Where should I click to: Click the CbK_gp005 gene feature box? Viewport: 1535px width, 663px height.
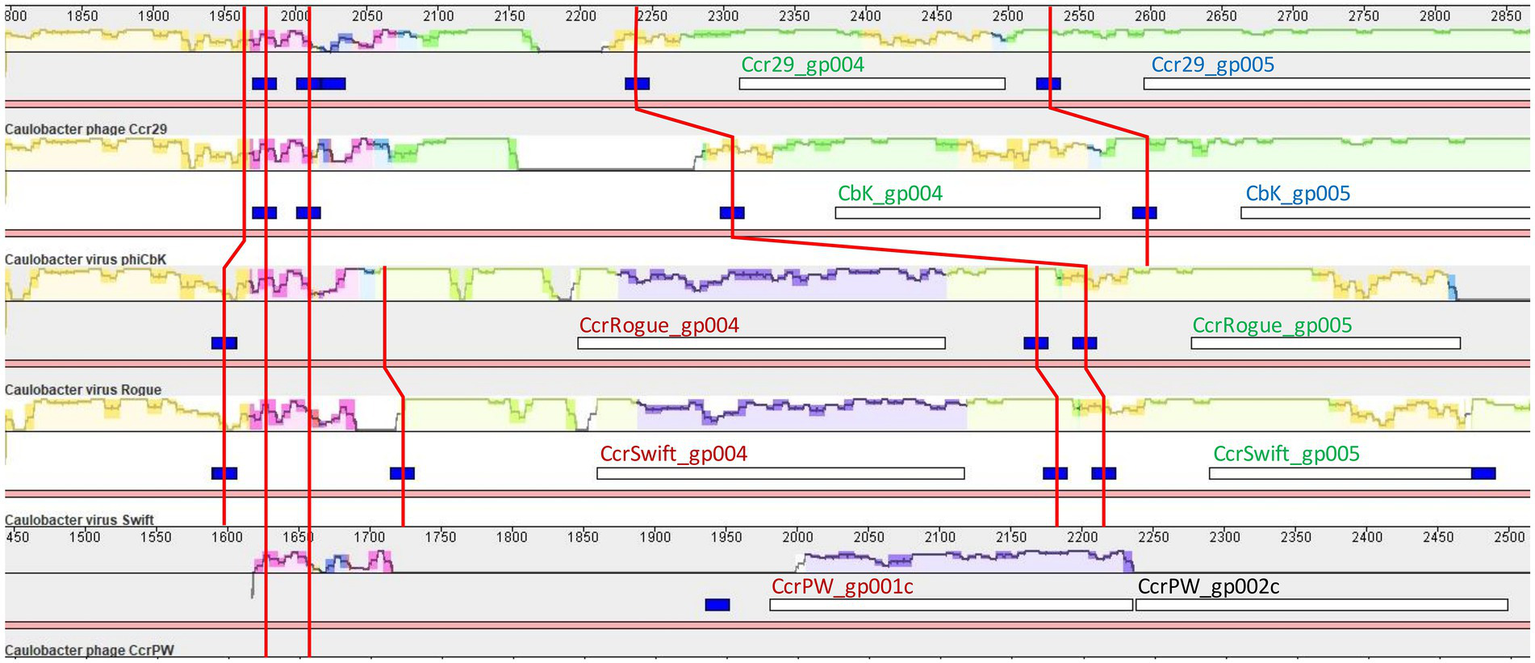point(1385,213)
